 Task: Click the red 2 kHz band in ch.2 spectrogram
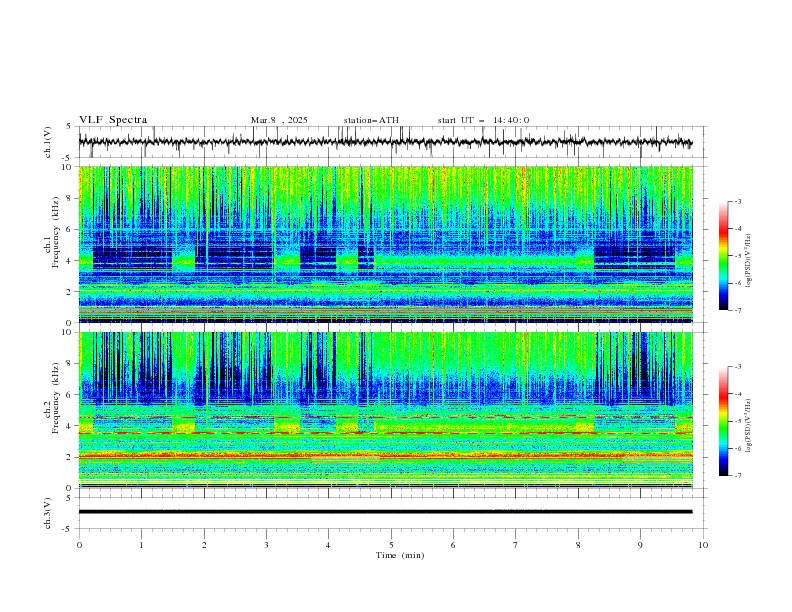click(385, 456)
